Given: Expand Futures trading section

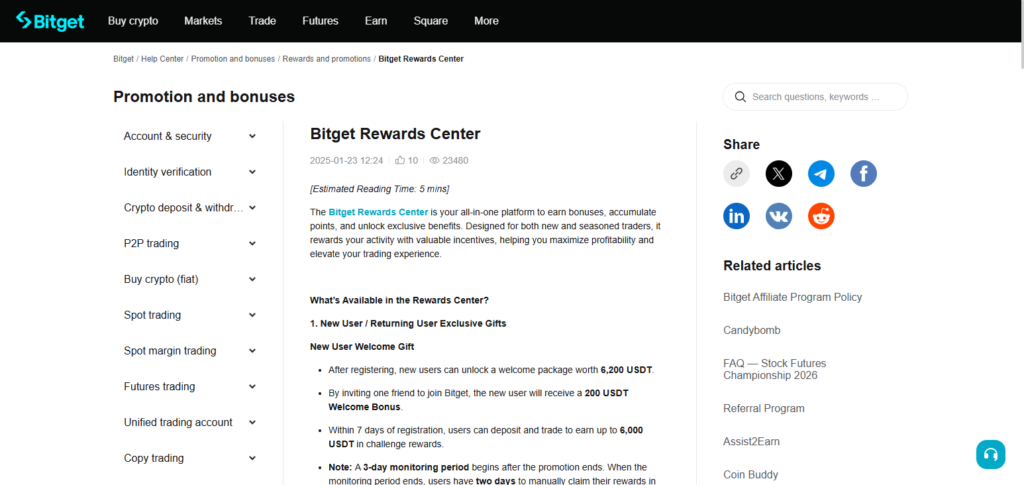Looking at the screenshot, I should 253,386.
